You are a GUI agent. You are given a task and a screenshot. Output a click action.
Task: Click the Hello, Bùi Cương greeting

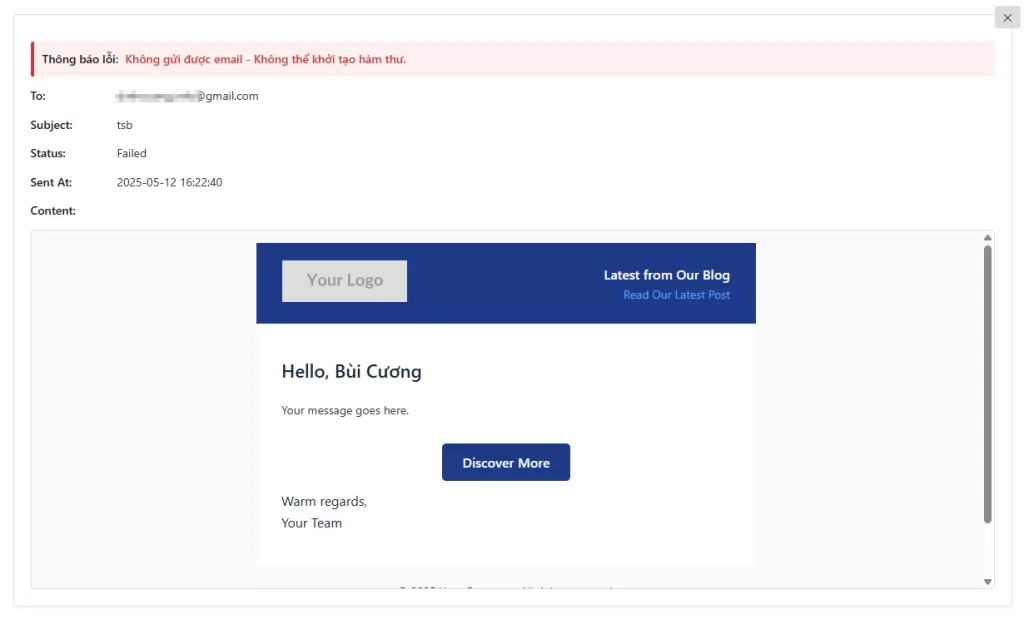(x=351, y=372)
